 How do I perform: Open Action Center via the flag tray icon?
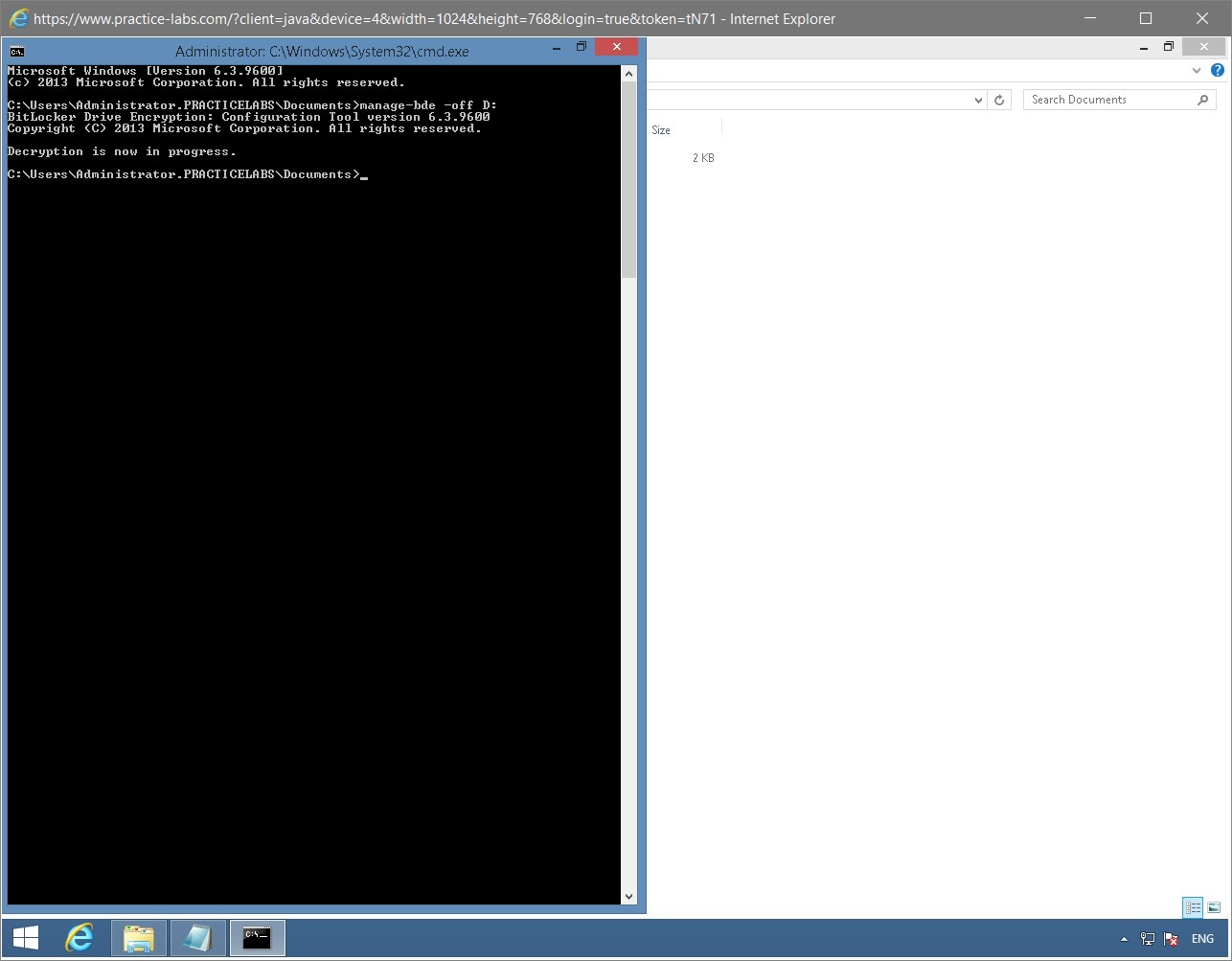(x=1171, y=938)
